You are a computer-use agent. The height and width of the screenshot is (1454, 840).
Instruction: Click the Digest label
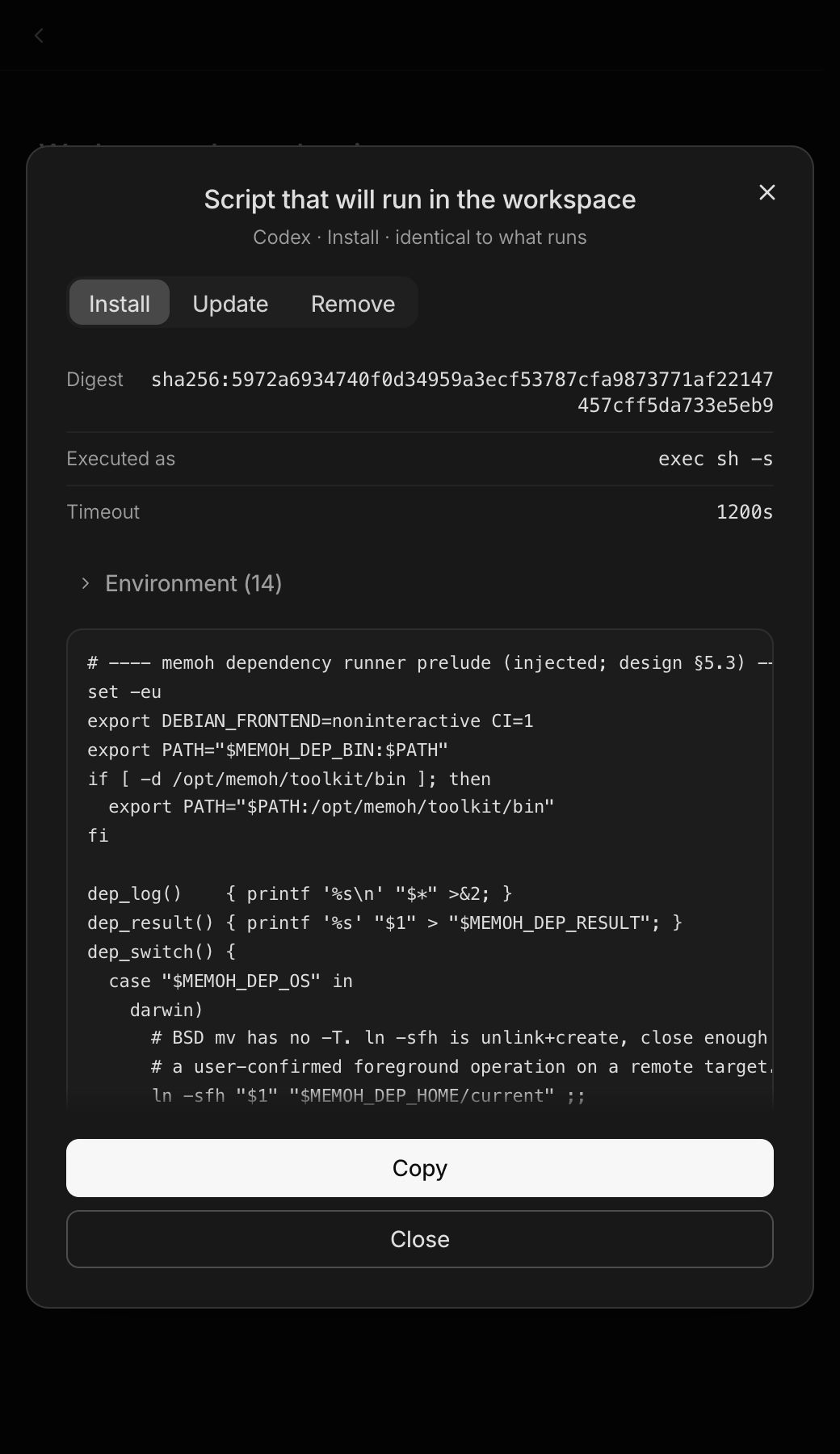94,380
